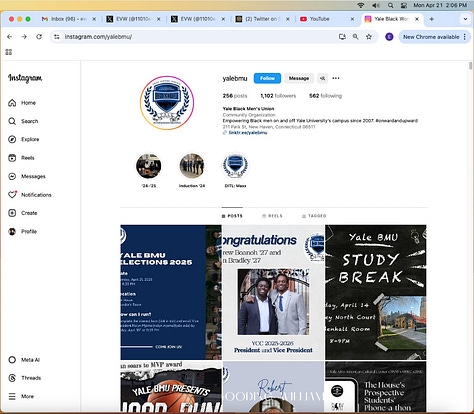Open the volume menu bar icon
474x414 pixels.
[x=376, y=5]
